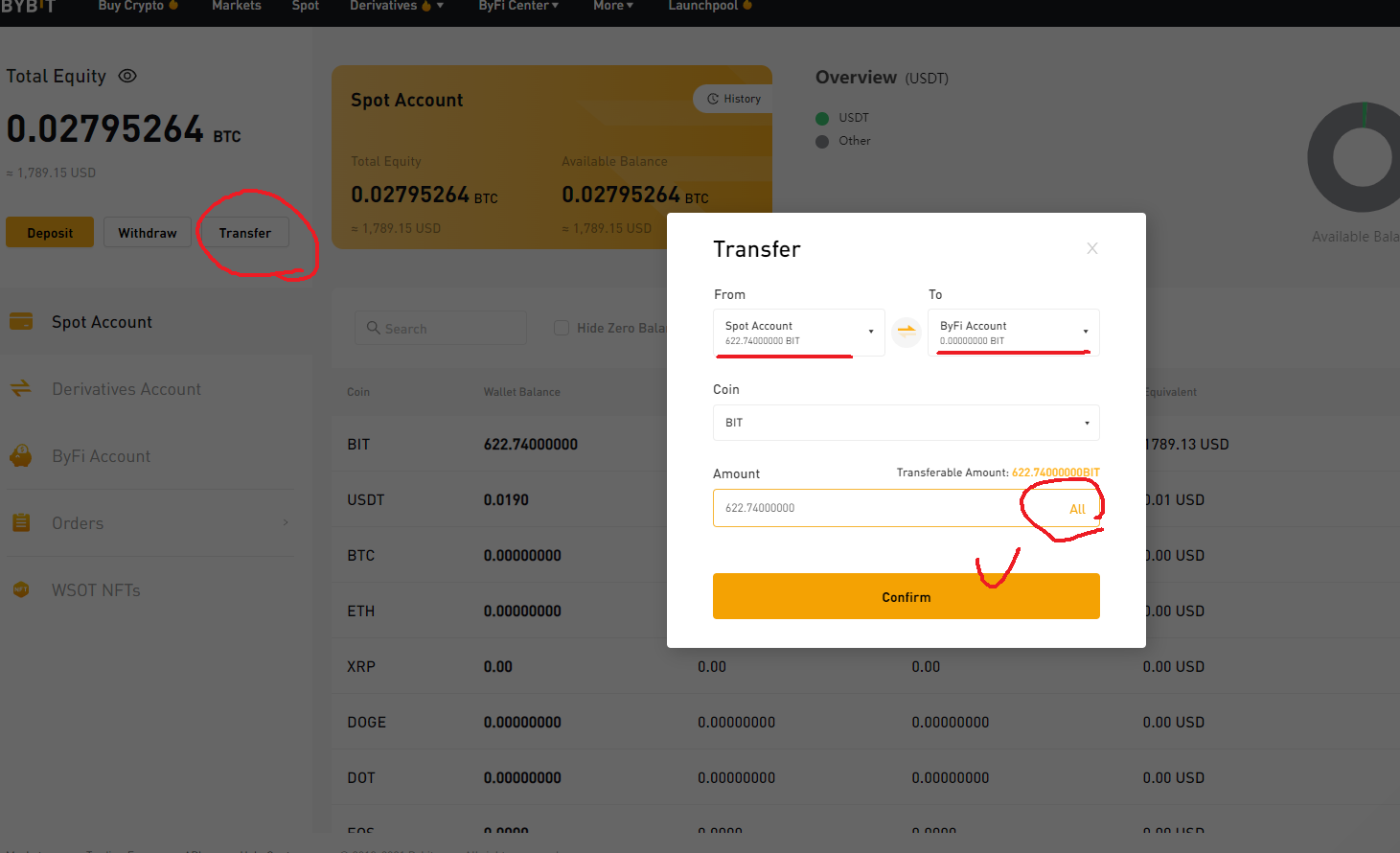Click the Orders clipboard icon in sidebar
1400x853 pixels.
pos(21,522)
